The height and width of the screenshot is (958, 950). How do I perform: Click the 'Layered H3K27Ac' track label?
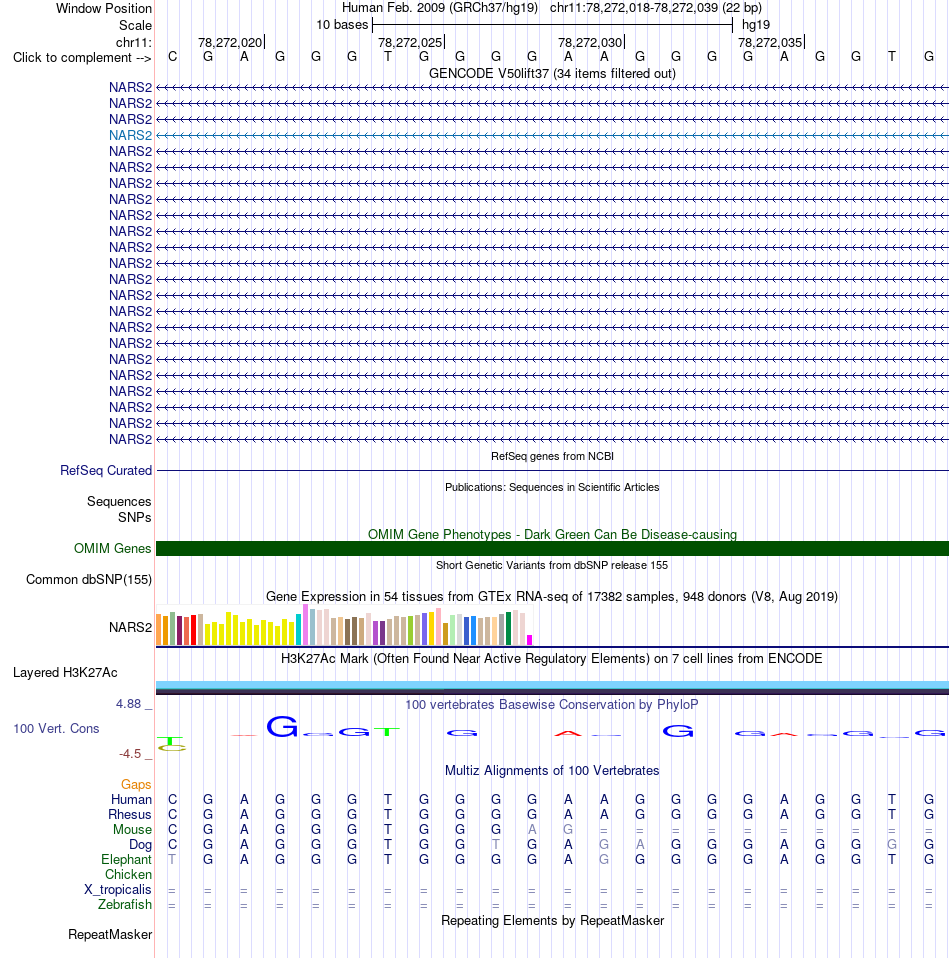coord(65,673)
